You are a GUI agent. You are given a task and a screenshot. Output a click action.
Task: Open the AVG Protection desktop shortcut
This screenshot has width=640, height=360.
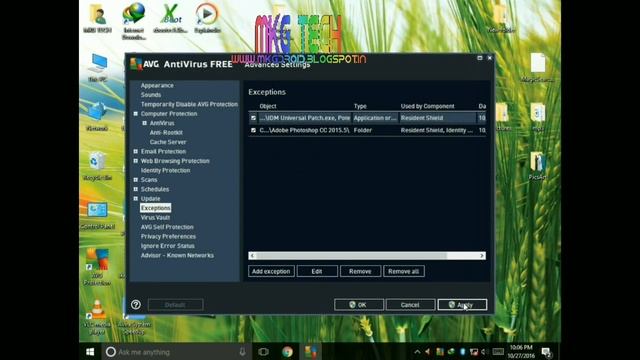[x=97, y=267]
